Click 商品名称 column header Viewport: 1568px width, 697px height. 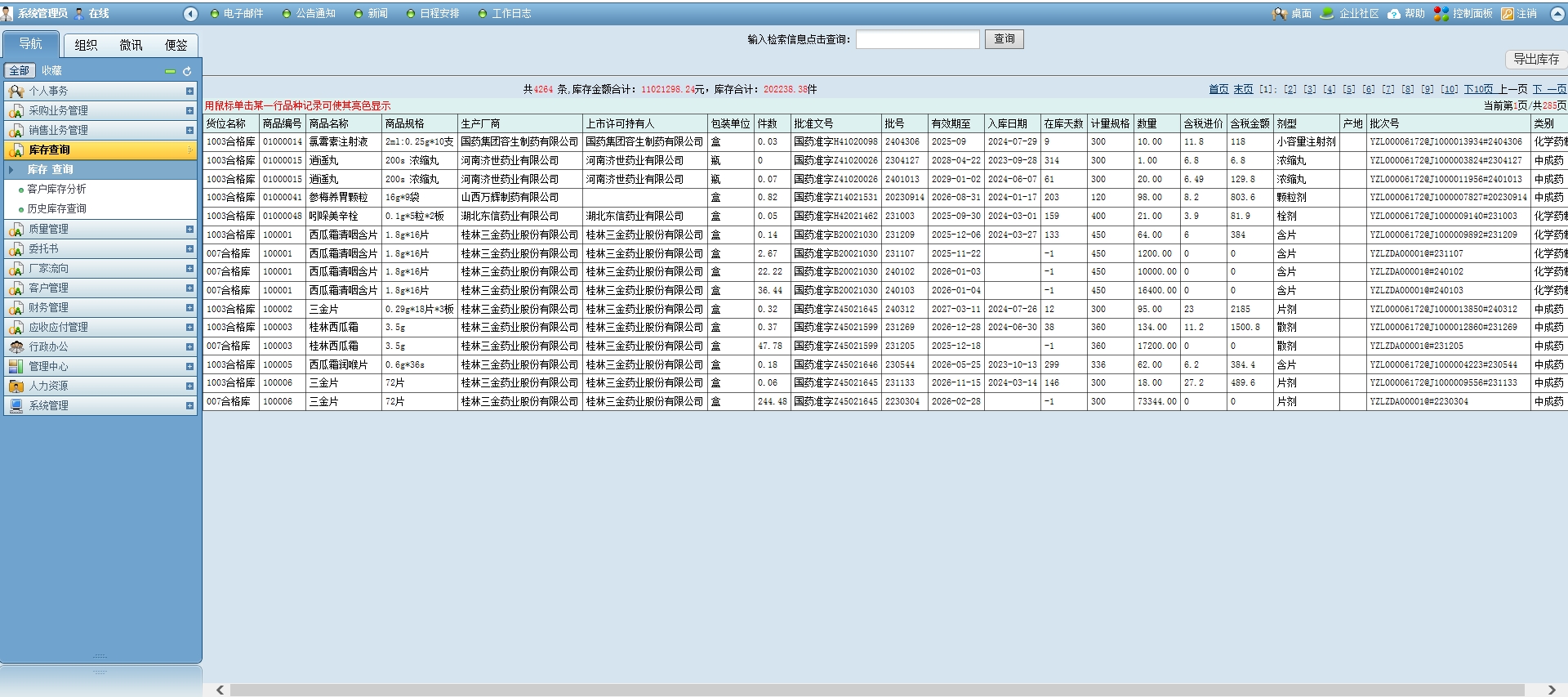click(343, 123)
